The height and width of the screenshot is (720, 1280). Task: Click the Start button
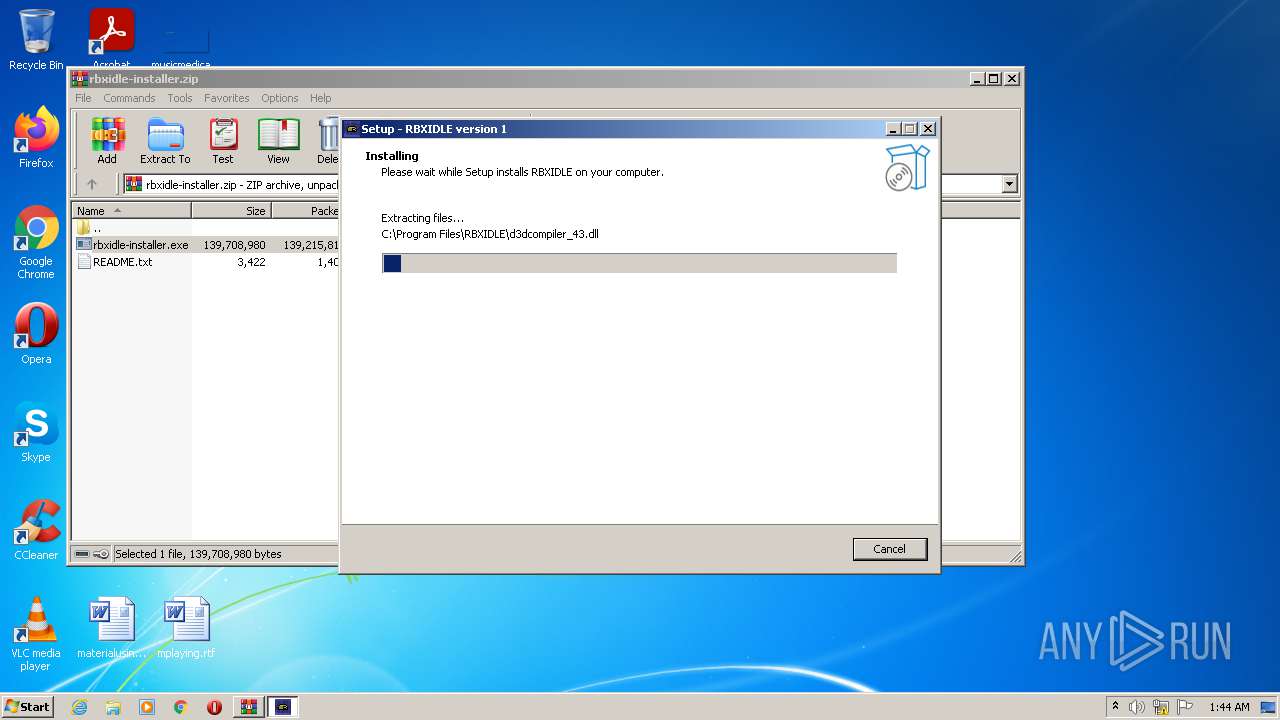[x=28, y=707]
